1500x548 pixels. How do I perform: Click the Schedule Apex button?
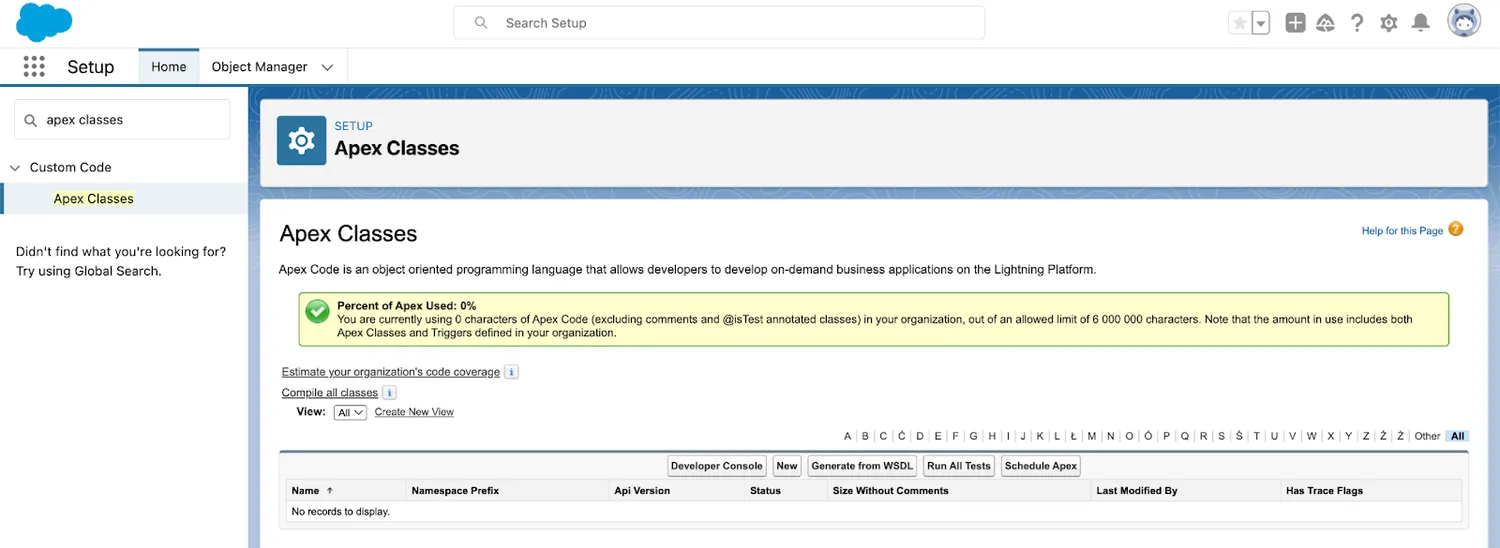point(1041,466)
